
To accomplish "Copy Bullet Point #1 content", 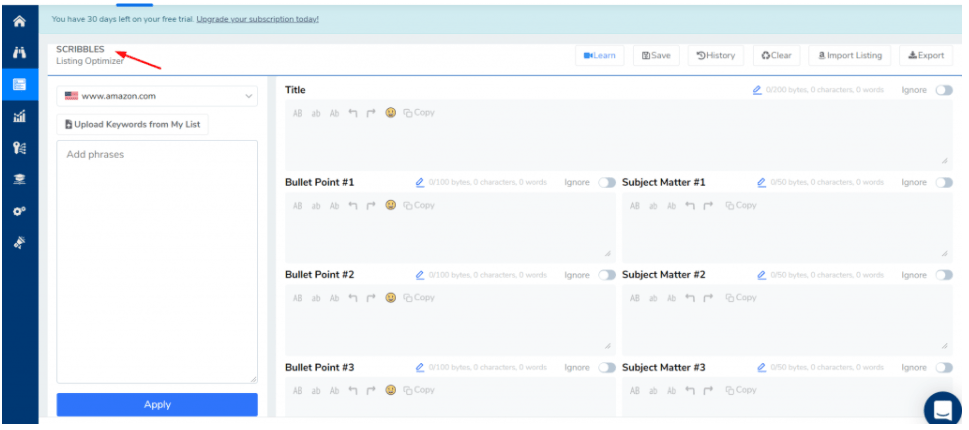I will click(419, 205).
